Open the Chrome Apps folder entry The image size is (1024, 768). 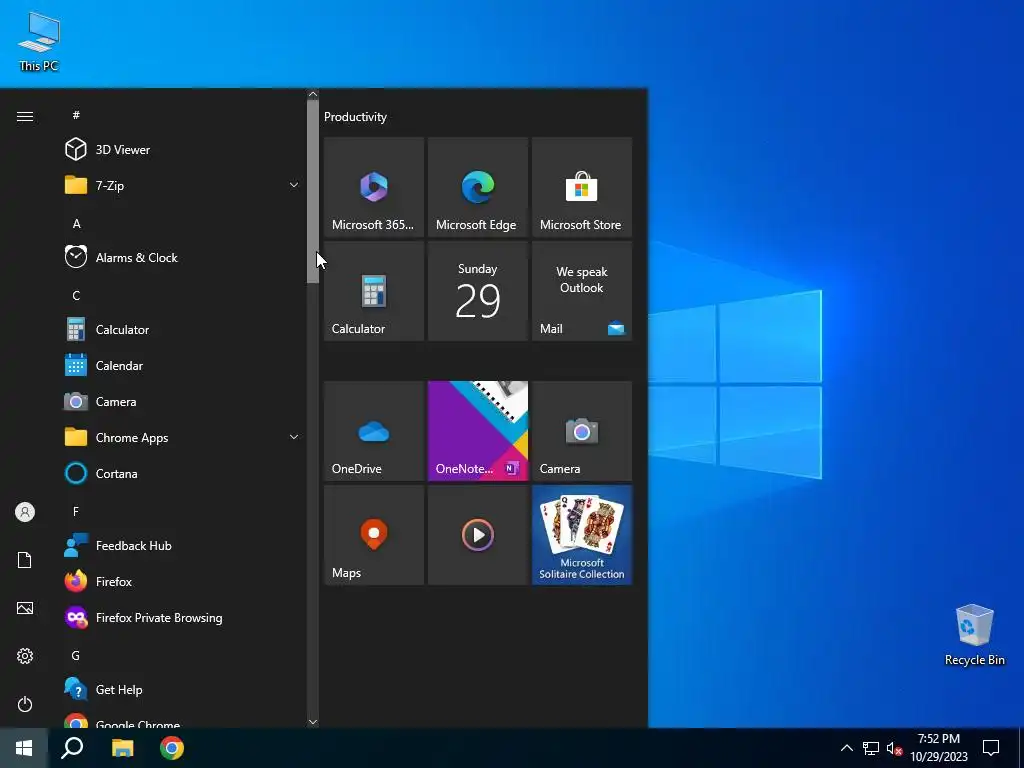182,438
